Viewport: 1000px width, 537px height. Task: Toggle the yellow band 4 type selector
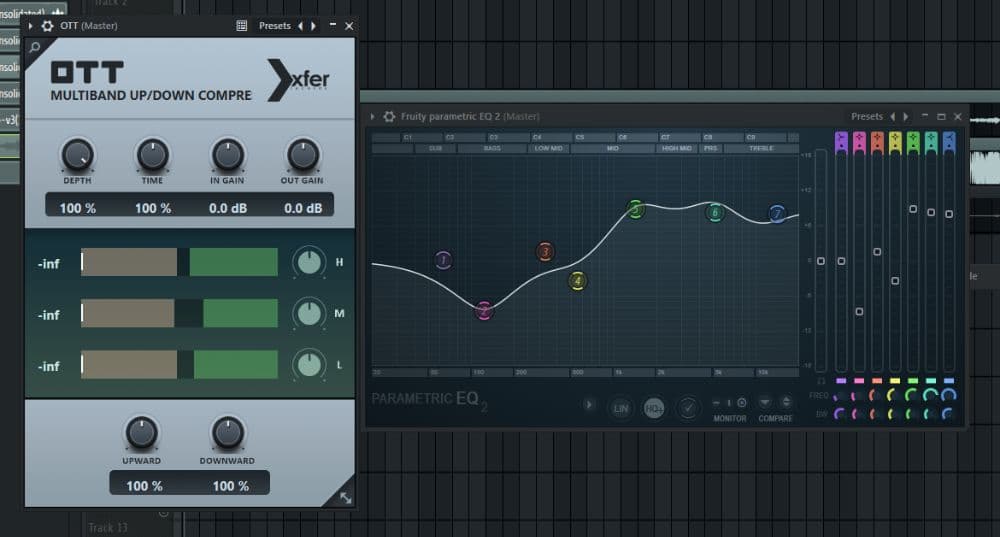click(x=895, y=142)
